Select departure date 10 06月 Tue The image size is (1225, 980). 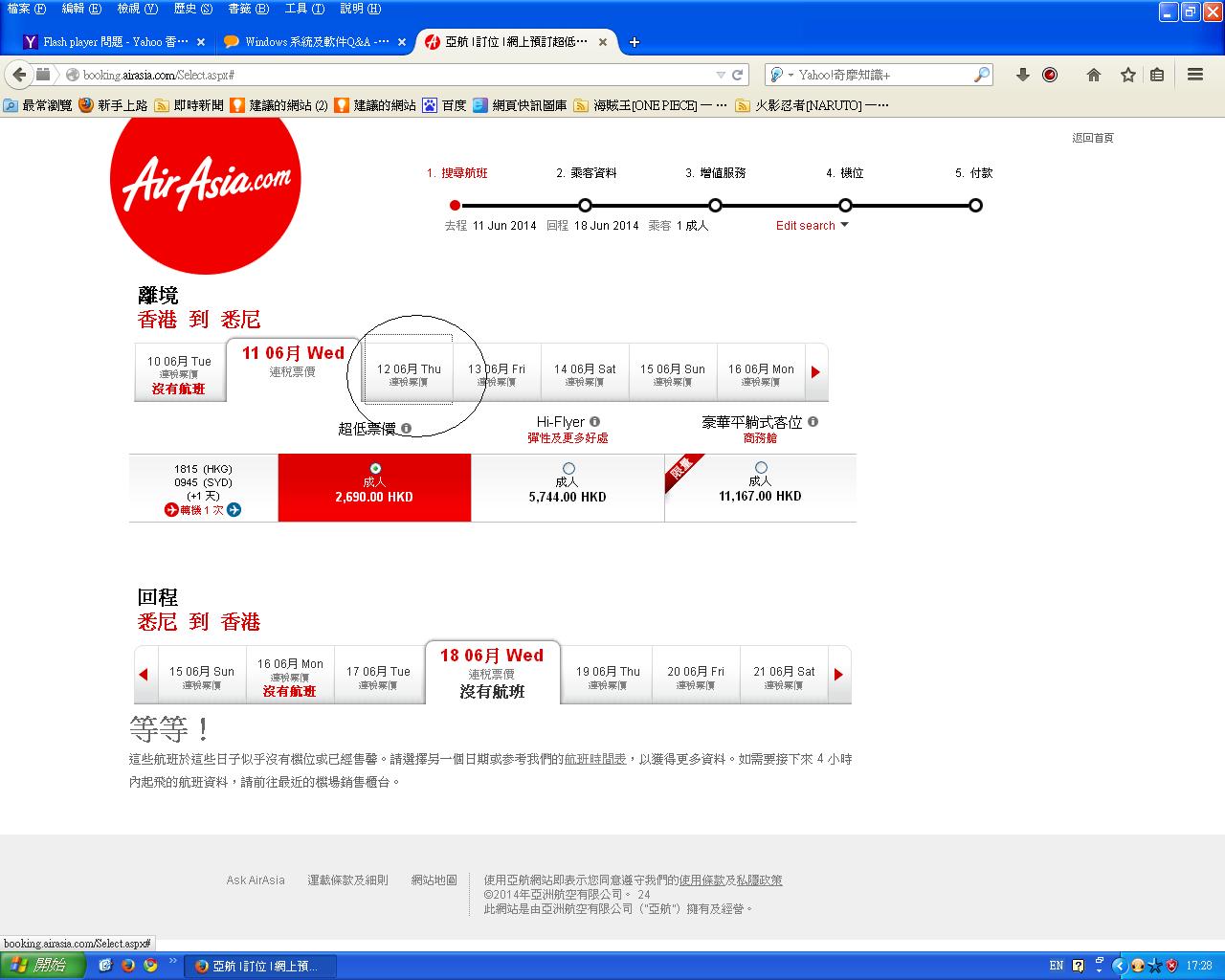coord(180,374)
